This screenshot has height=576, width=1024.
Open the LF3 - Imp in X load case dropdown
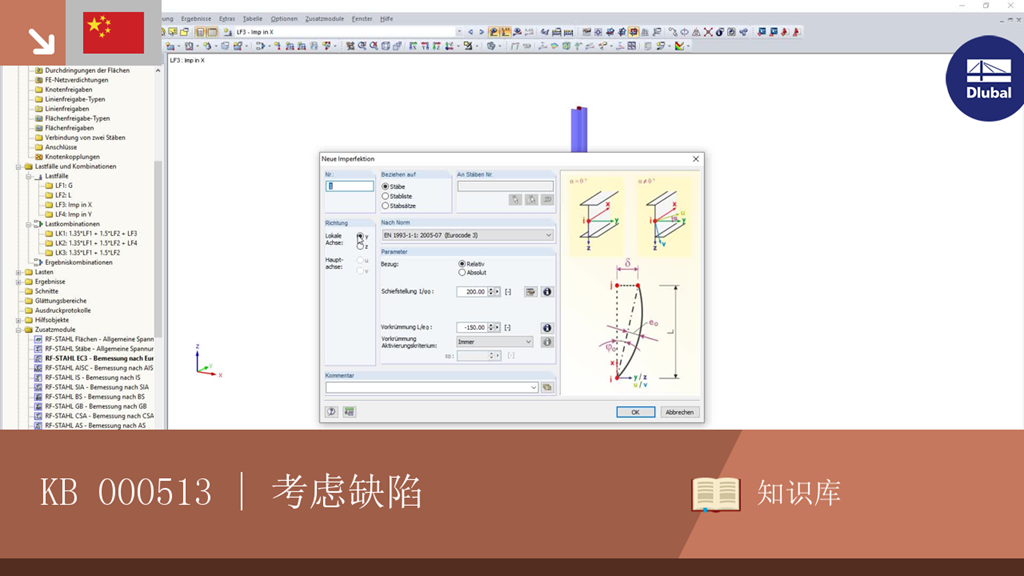458,32
